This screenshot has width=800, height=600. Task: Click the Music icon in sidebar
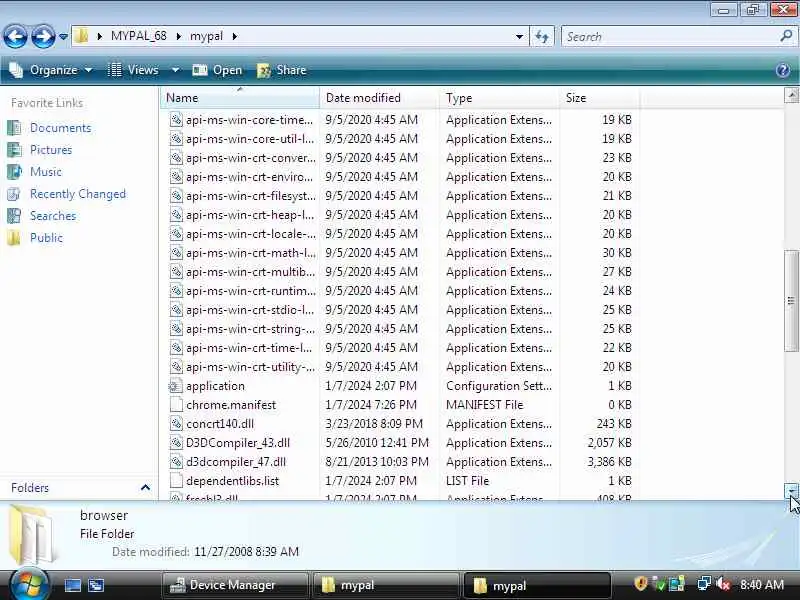point(14,171)
